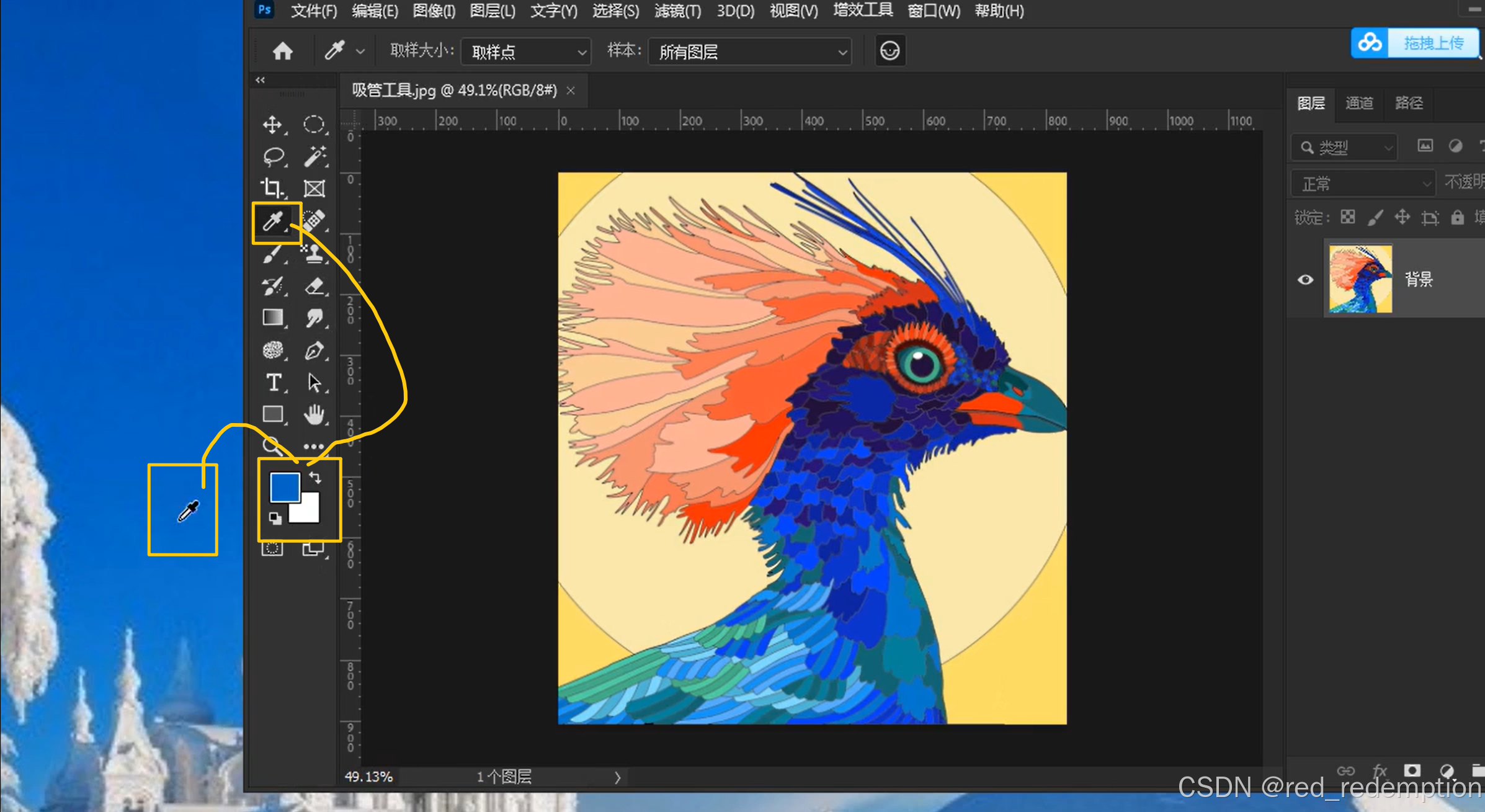Select the Rectangle shape tool

pyautogui.click(x=274, y=414)
